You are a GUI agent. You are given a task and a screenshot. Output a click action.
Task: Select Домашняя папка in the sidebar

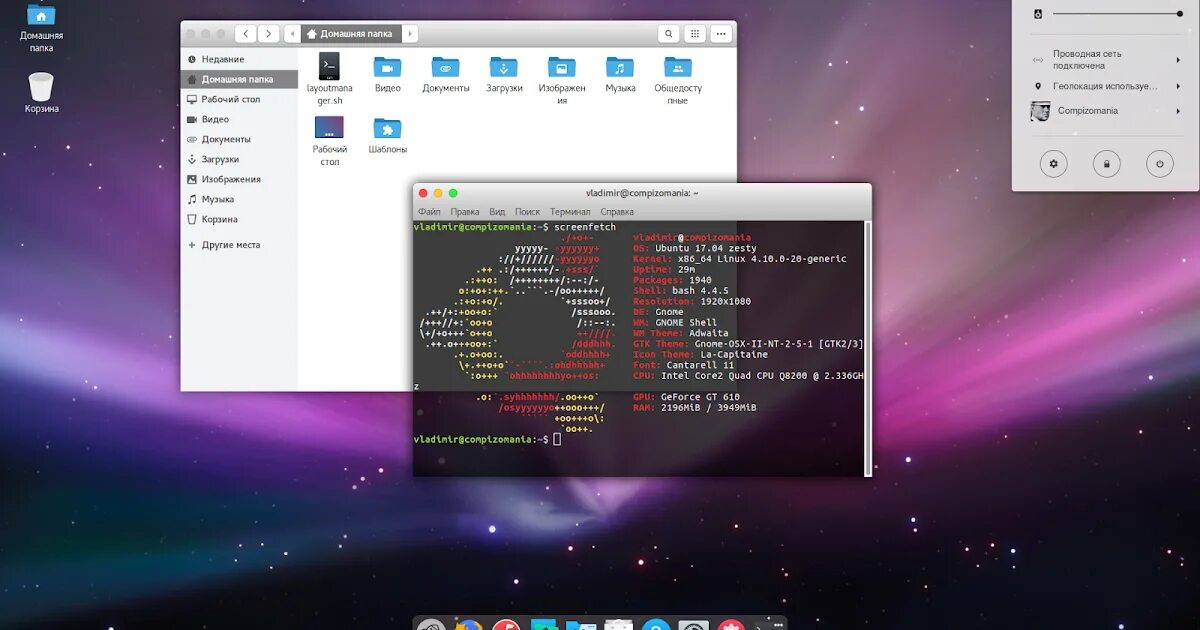click(239, 79)
